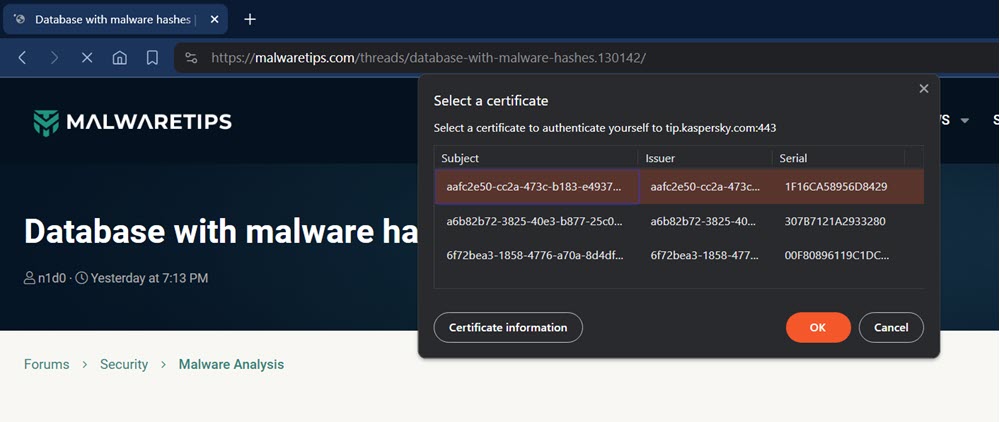The width and height of the screenshot is (1000, 422).
Task: Sort certificates by Issuer column
Action: (x=705, y=158)
